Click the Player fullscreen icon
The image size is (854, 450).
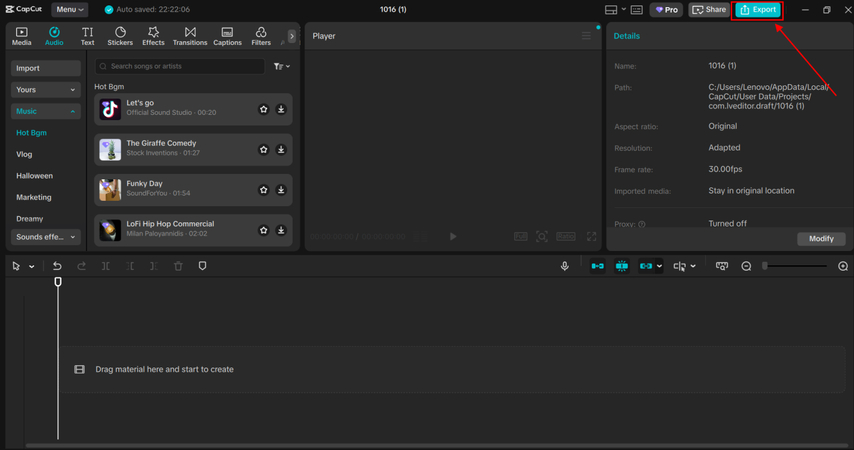(591, 236)
